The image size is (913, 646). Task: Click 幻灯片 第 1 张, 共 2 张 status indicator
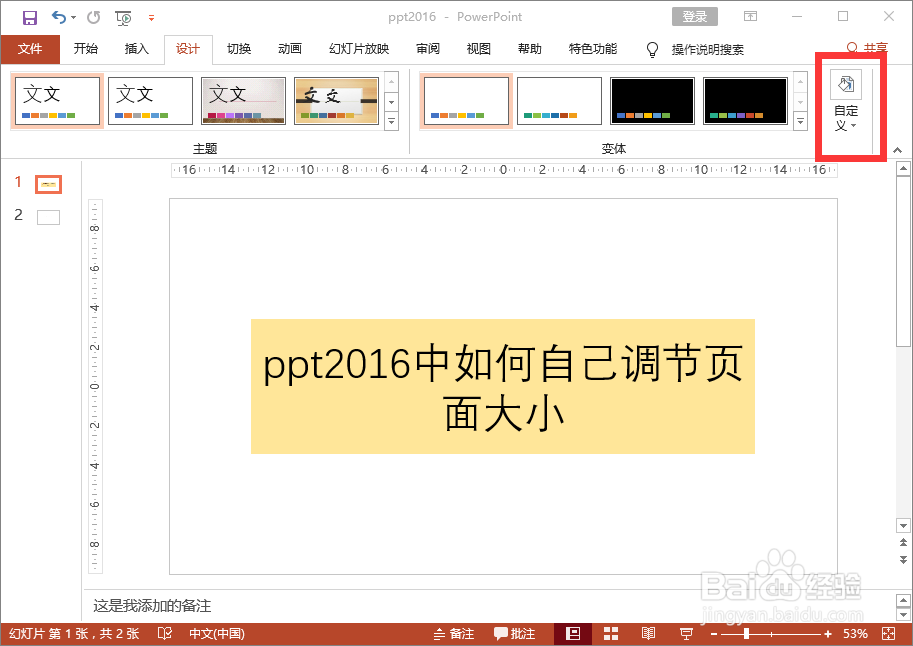point(74,634)
